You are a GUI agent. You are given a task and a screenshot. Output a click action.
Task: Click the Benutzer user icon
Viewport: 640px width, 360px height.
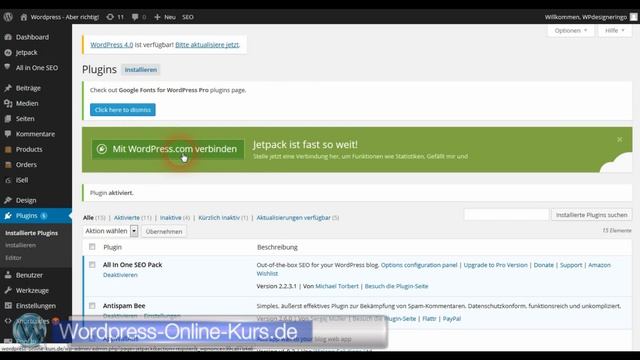[x=8, y=275]
